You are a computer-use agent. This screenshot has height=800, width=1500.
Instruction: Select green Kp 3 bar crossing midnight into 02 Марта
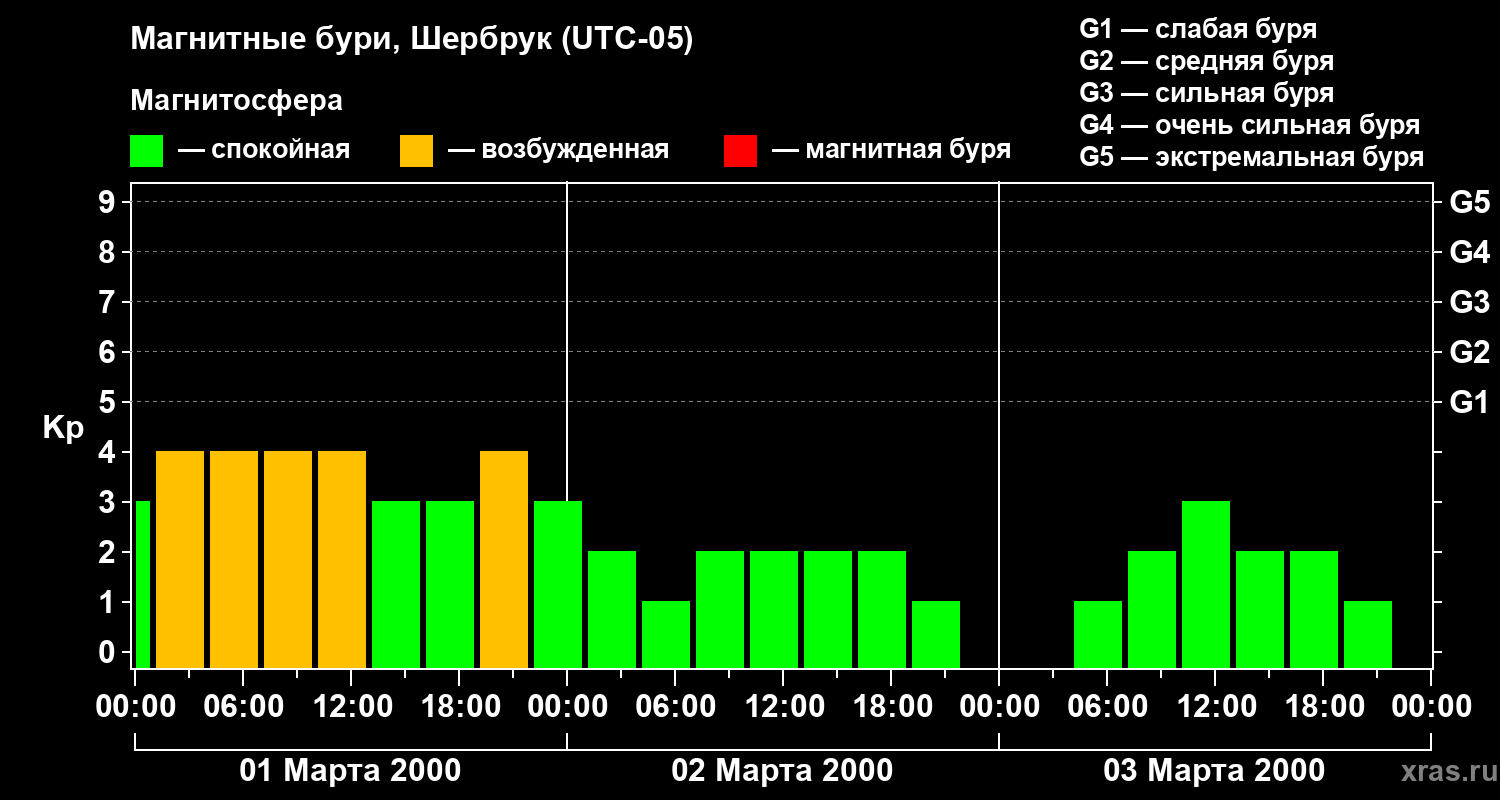tap(558, 584)
